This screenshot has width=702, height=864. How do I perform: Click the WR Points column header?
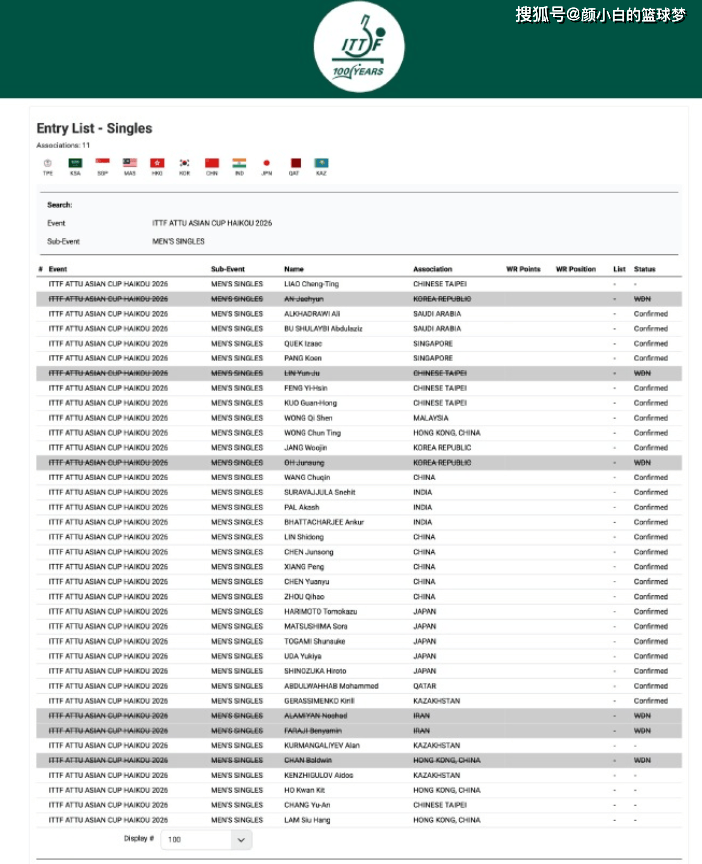[523, 269]
